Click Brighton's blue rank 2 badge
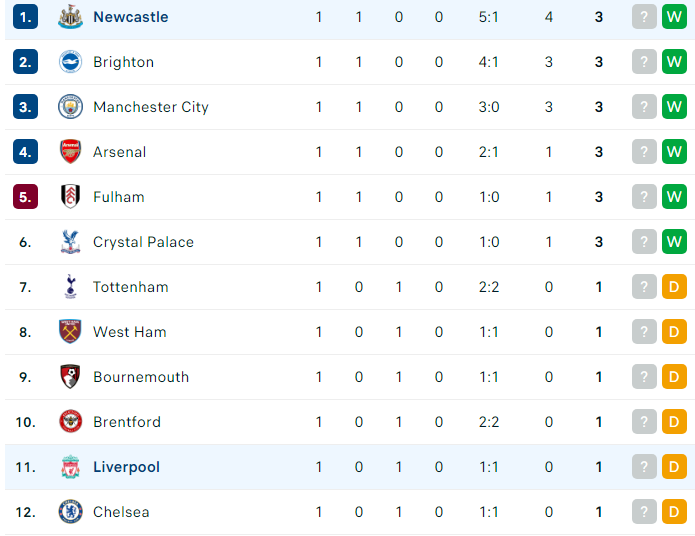The height and width of the screenshot is (536, 695). (25, 62)
